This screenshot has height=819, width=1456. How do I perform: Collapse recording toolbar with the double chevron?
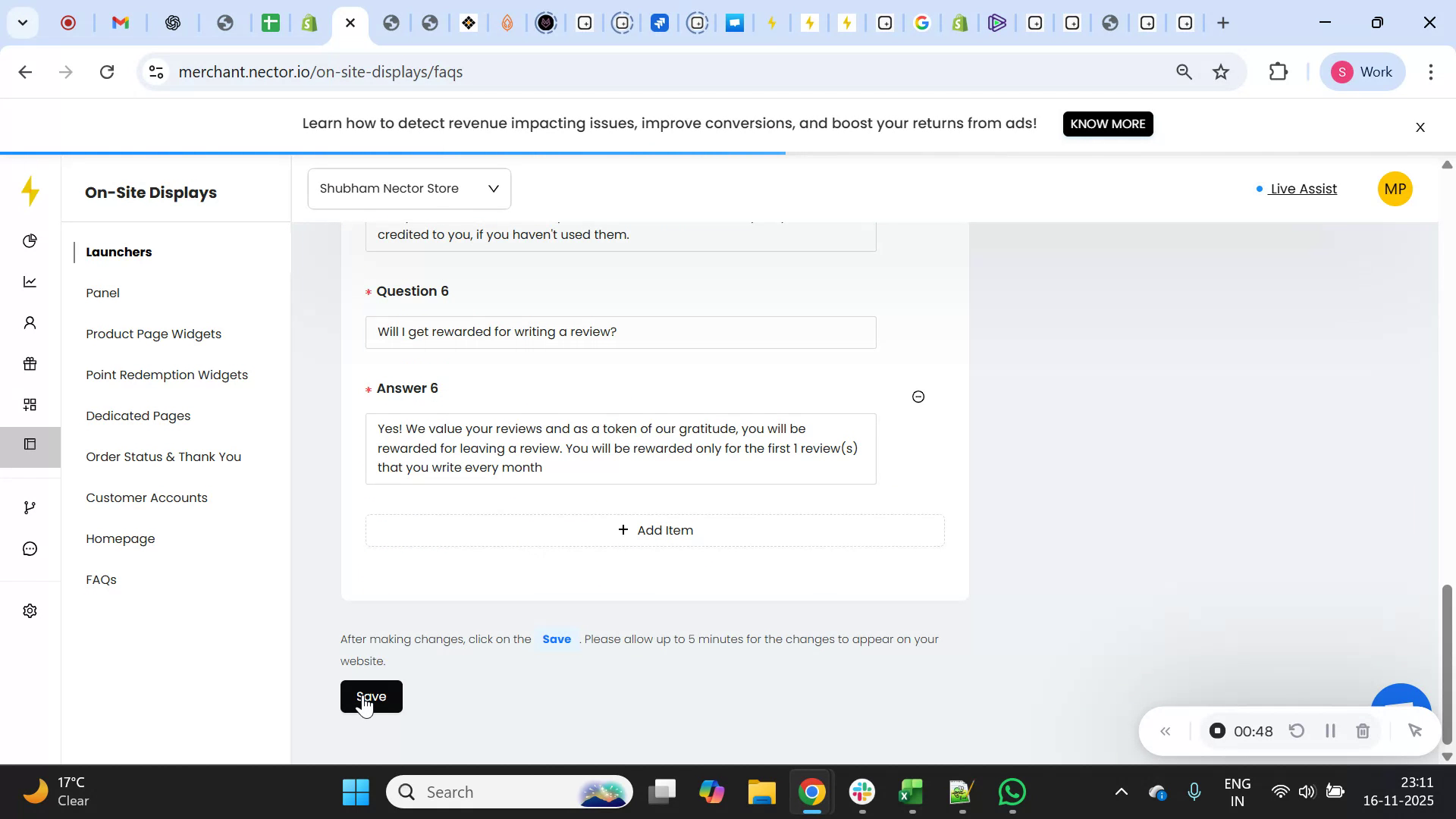[x=1166, y=730]
